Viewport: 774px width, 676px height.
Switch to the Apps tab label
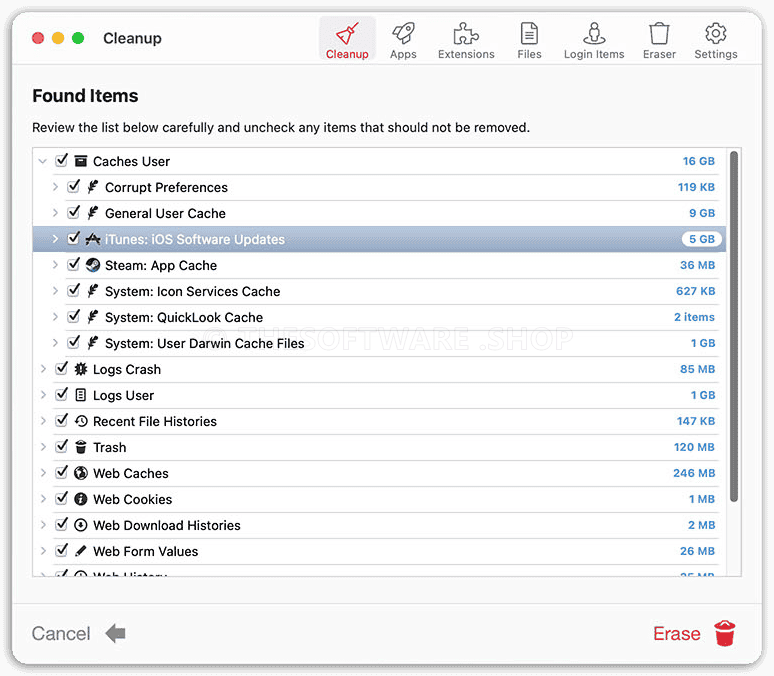click(403, 54)
